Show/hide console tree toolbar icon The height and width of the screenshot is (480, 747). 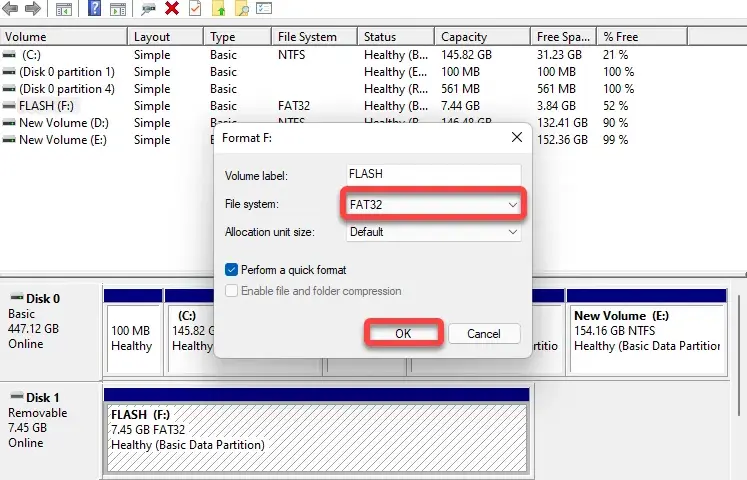click(63, 9)
